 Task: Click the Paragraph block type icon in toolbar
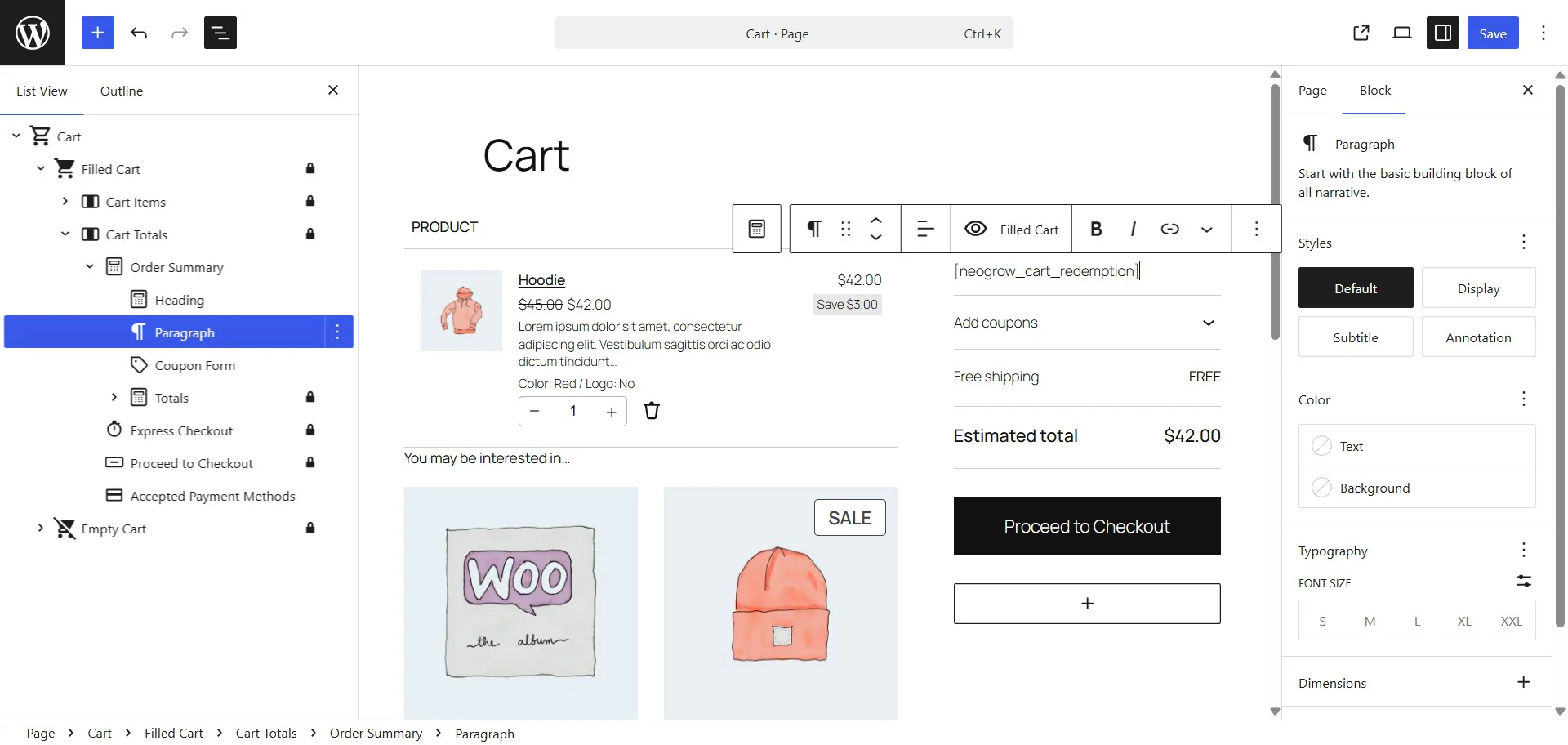pos(814,229)
